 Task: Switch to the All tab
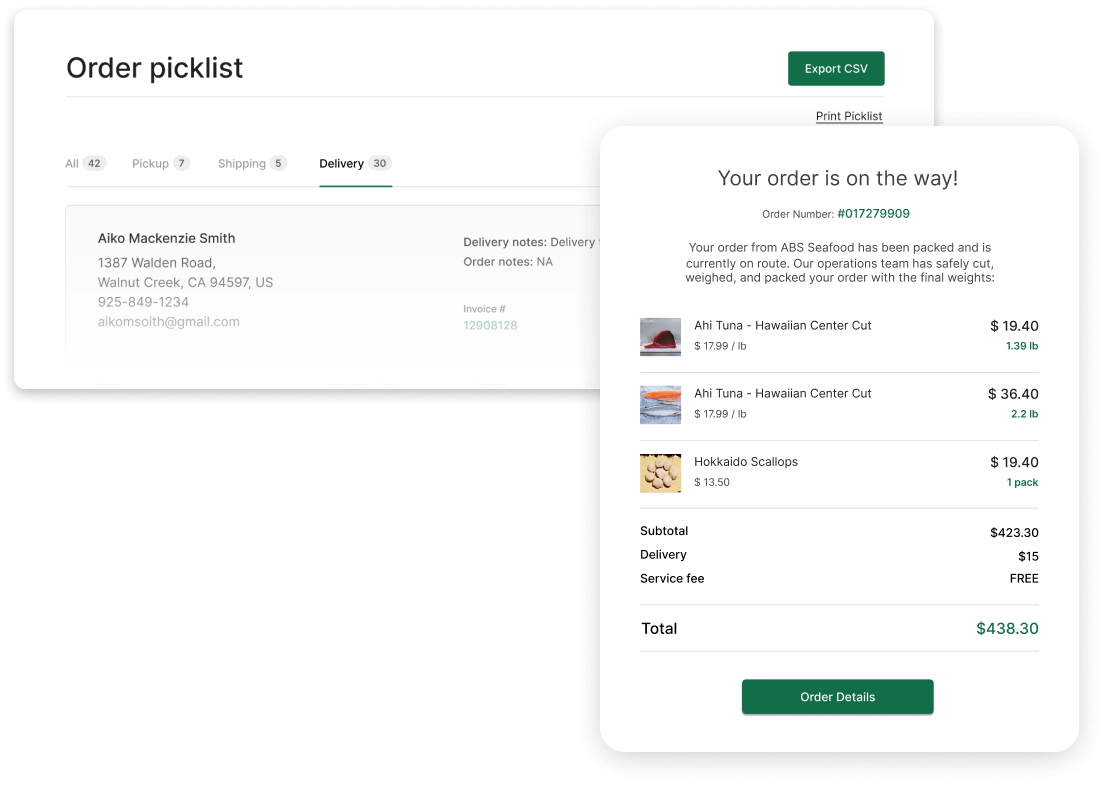coord(86,163)
